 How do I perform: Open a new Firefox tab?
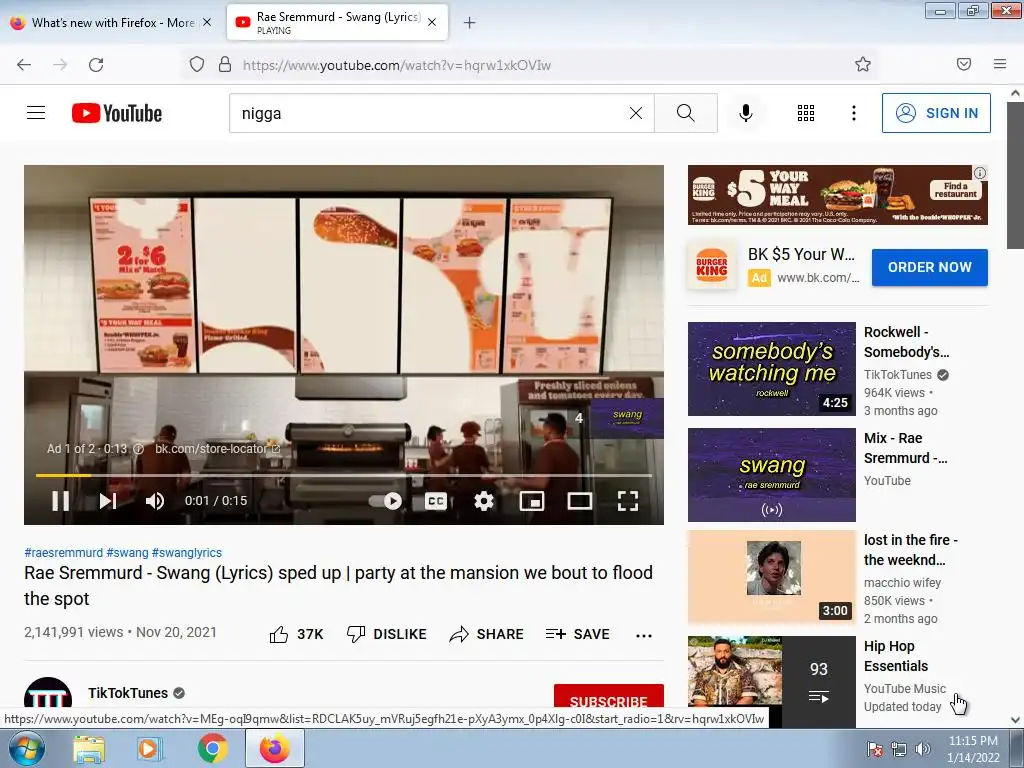click(469, 23)
